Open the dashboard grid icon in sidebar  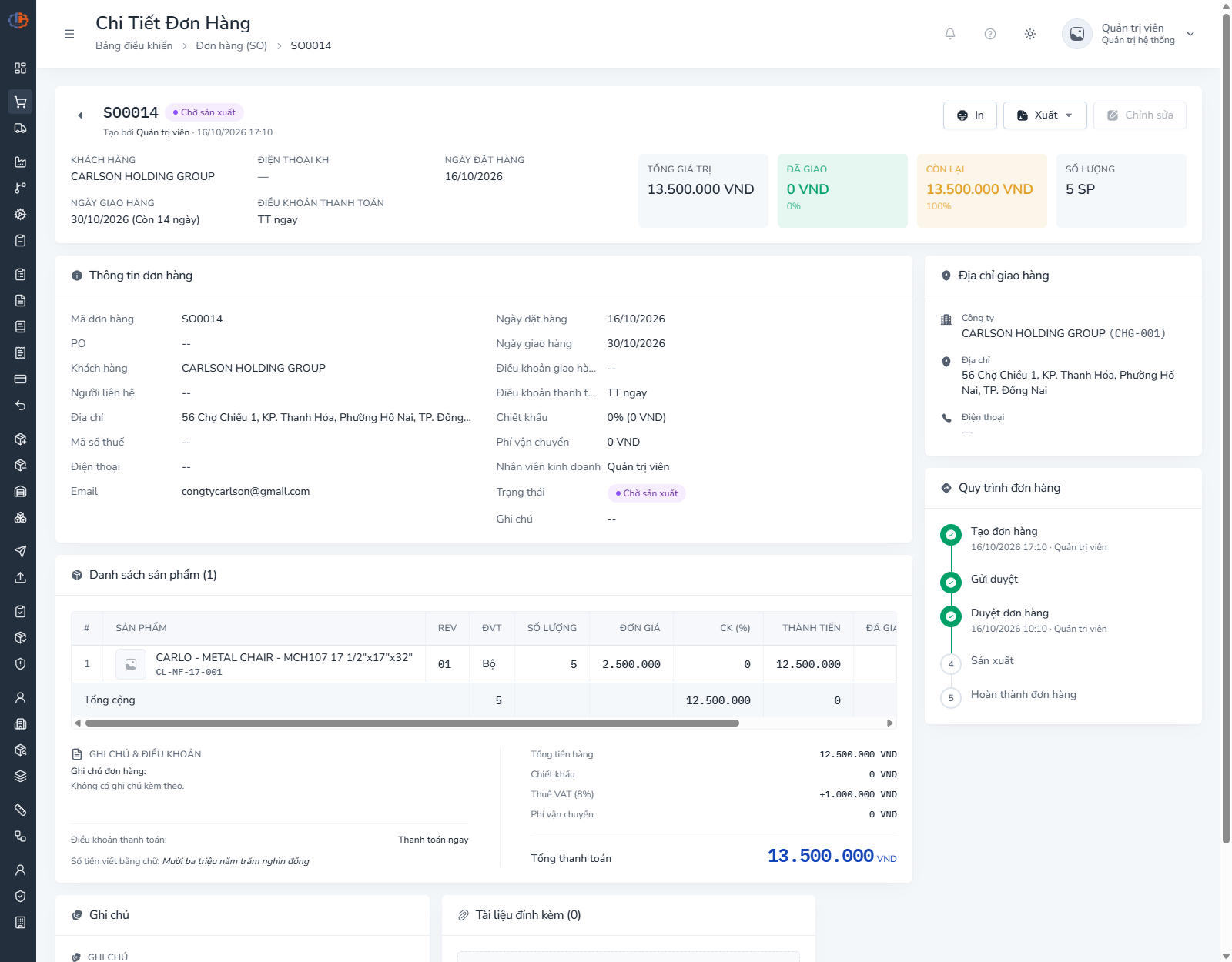tap(20, 68)
